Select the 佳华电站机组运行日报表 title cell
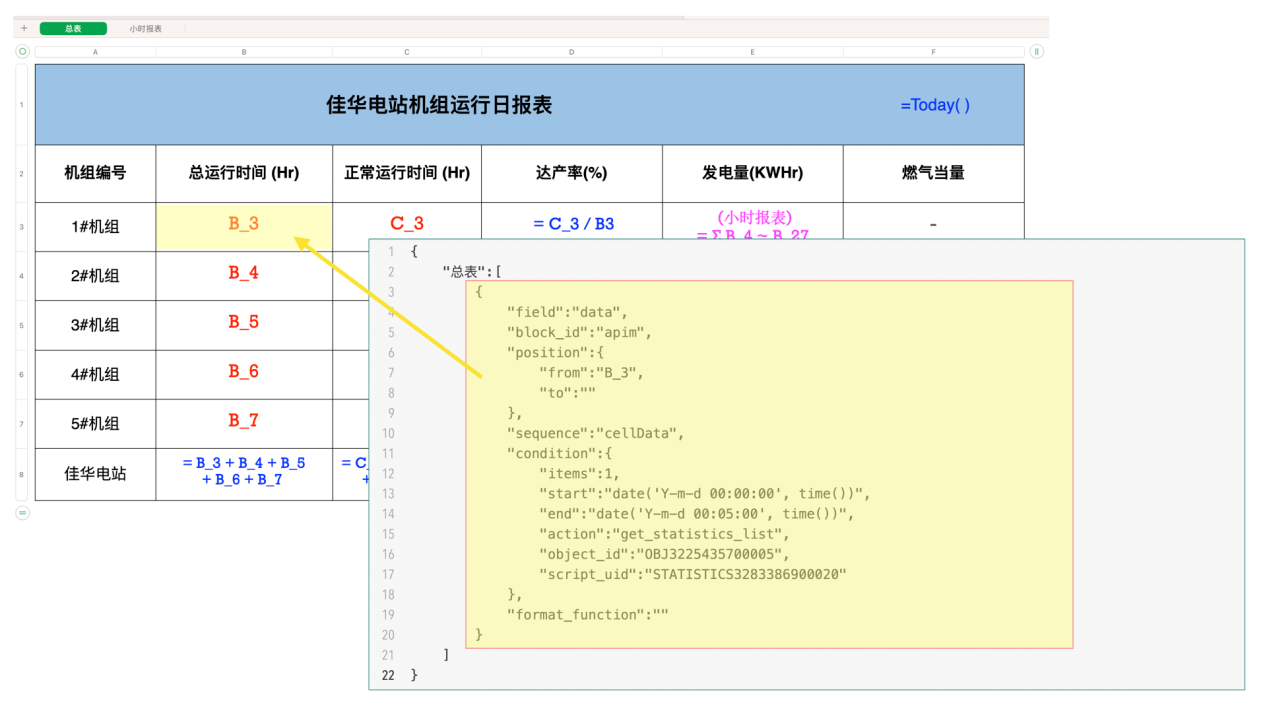Viewport: 1267px width, 713px height. coord(439,105)
